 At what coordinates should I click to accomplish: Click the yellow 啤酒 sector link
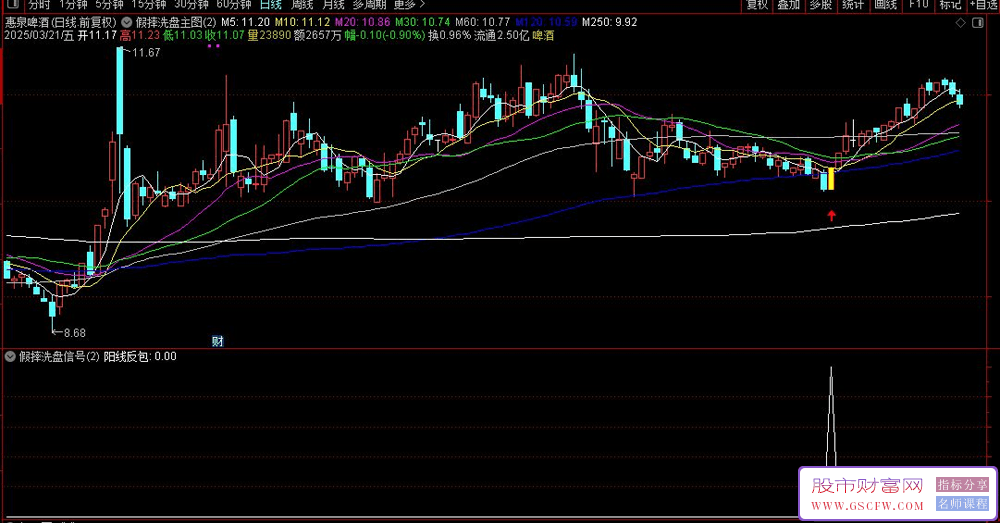(x=543, y=36)
